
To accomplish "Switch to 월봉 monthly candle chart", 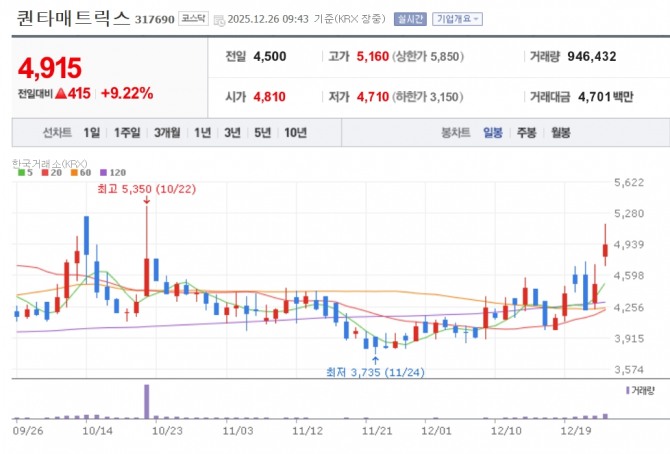I will (x=561, y=133).
